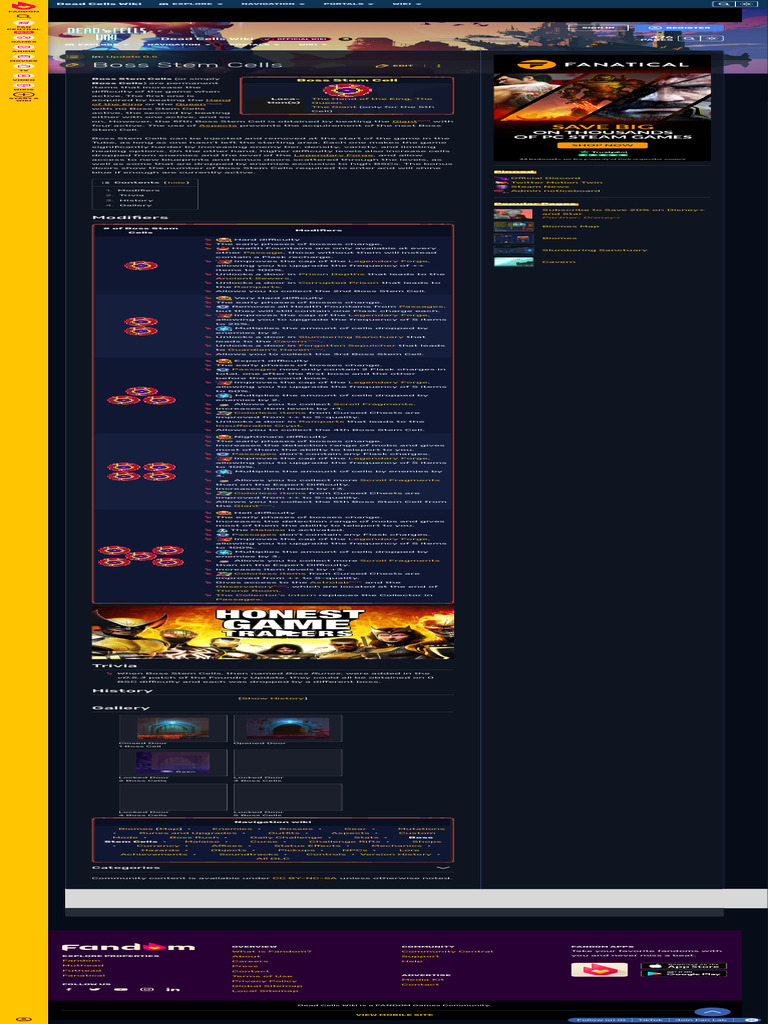This screenshot has width=768, height=1024.
Task: Go to the Anime section in the sidebar
Action: [x=24, y=48]
